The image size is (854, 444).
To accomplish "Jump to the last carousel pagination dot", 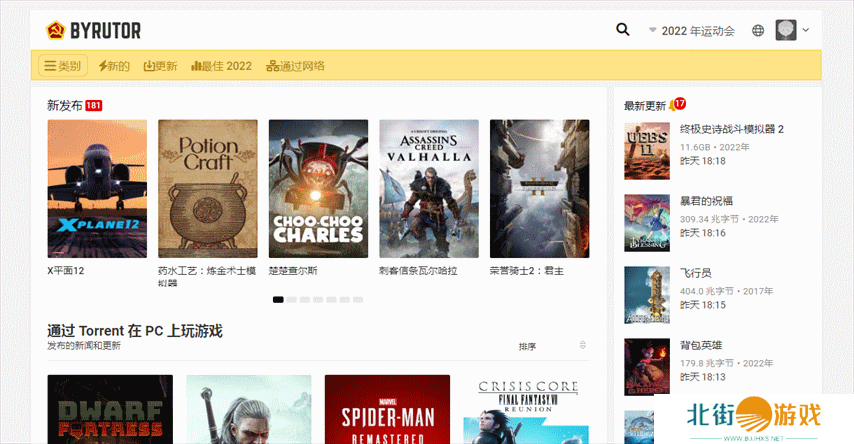I will coord(358,299).
